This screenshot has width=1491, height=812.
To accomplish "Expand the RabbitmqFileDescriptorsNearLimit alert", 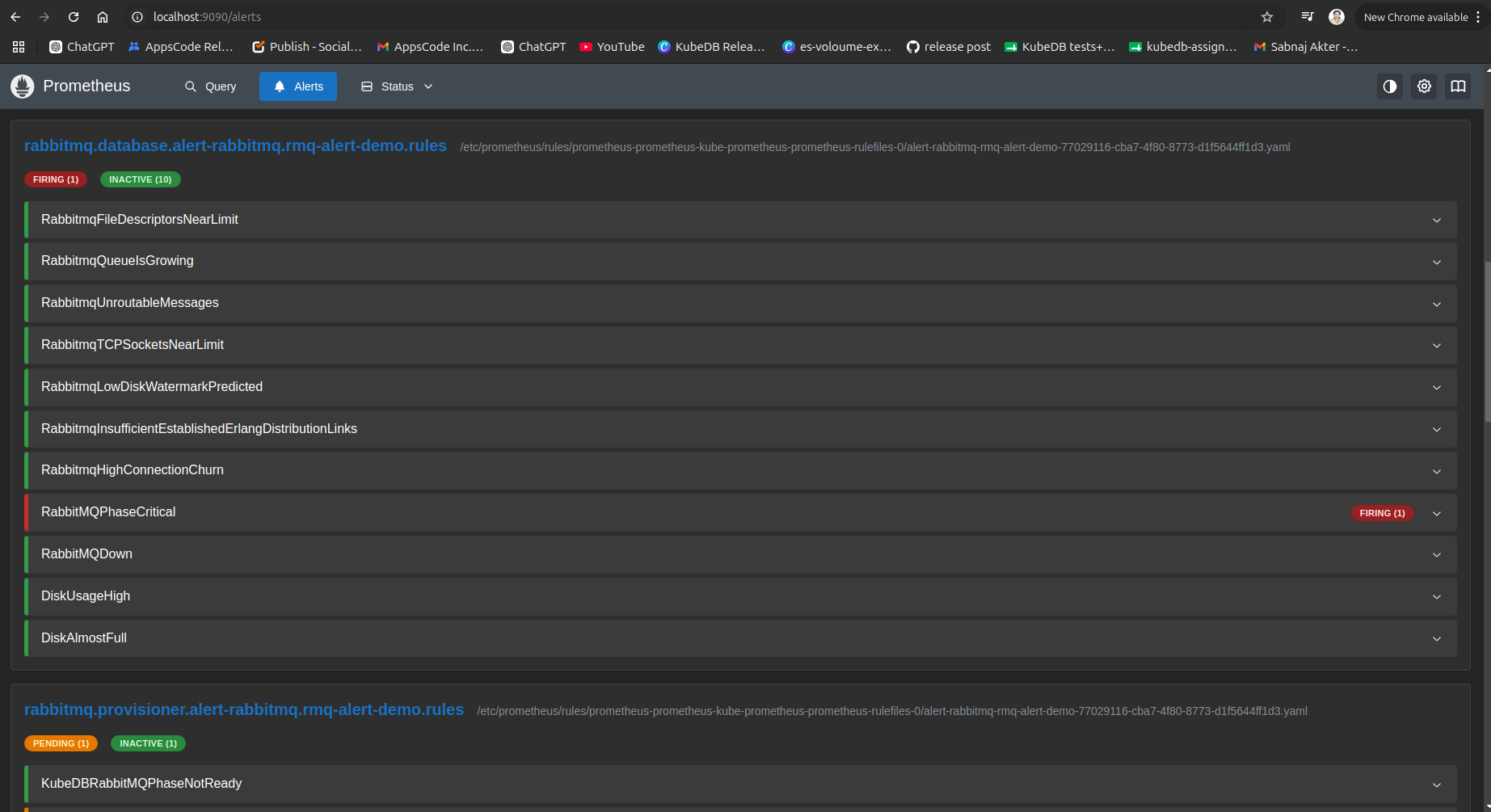I will coord(740,220).
